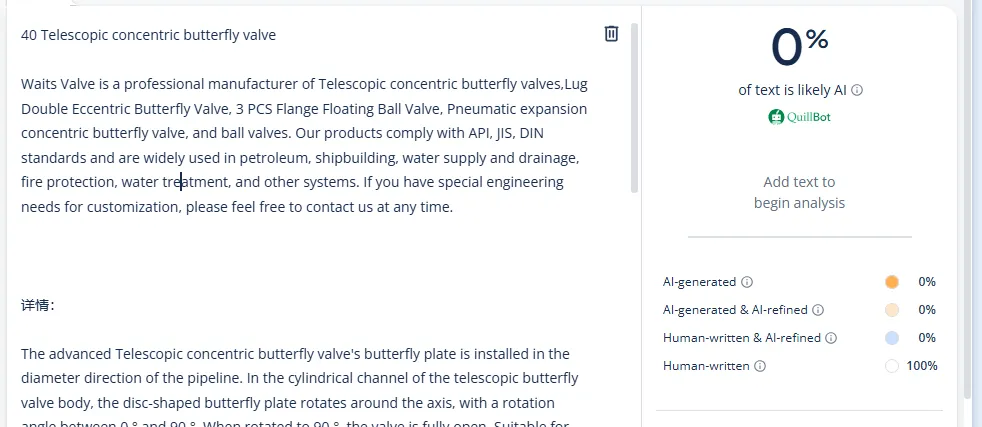This screenshot has height=427, width=982.
Task: Select the light orange AI-refined color dot
Action: pyautogui.click(x=892, y=310)
